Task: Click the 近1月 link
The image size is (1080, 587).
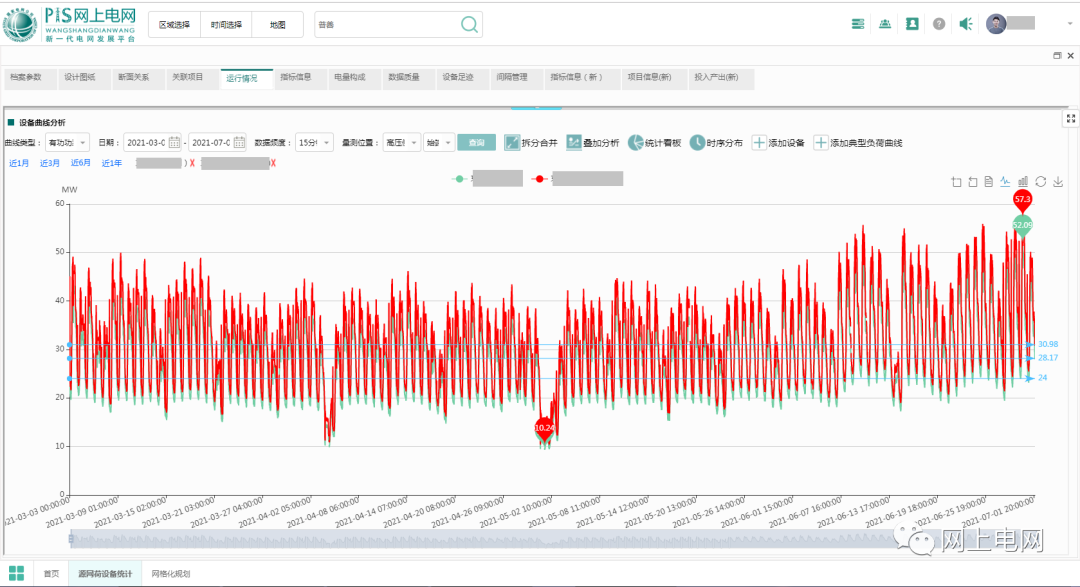Action: tap(19, 163)
